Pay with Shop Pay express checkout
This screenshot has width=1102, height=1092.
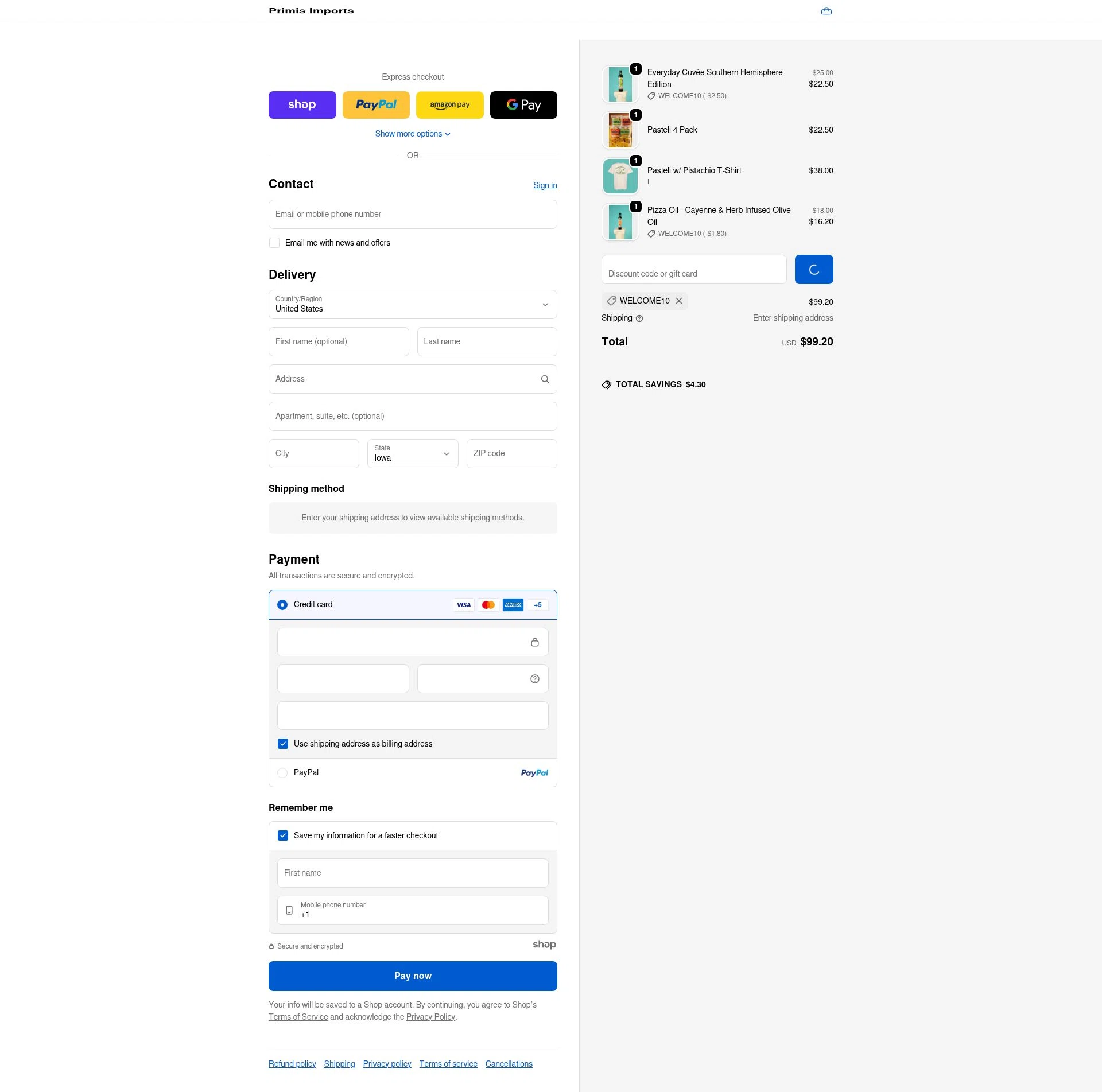pos(302,104)
